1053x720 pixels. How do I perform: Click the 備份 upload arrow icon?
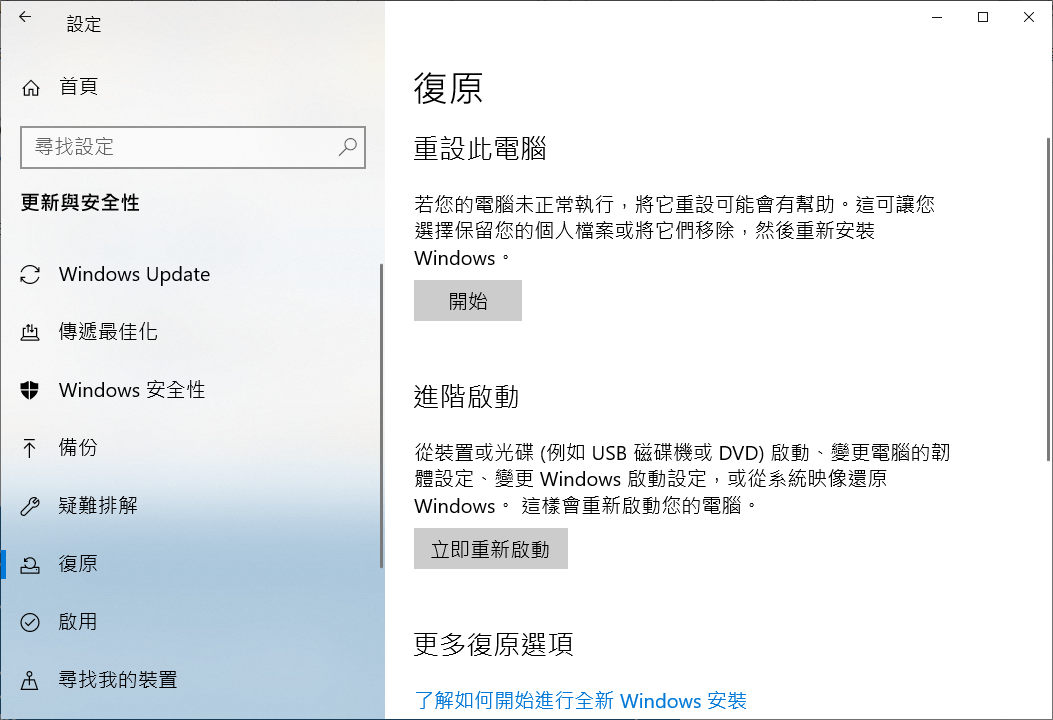tap(30, 448)
